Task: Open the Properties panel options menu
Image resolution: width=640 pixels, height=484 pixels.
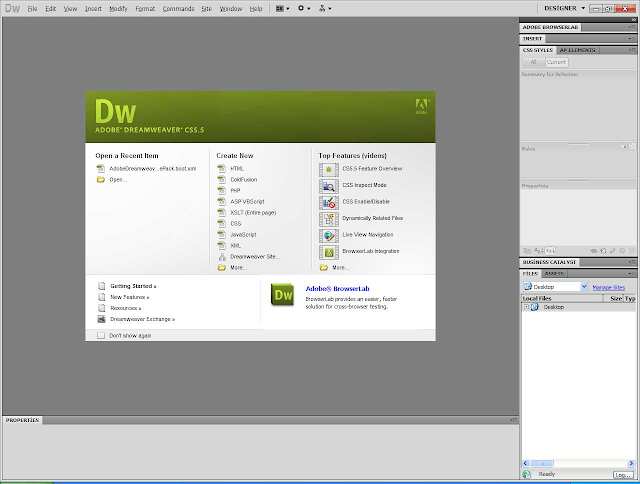Action: click(x=513, y=420)
